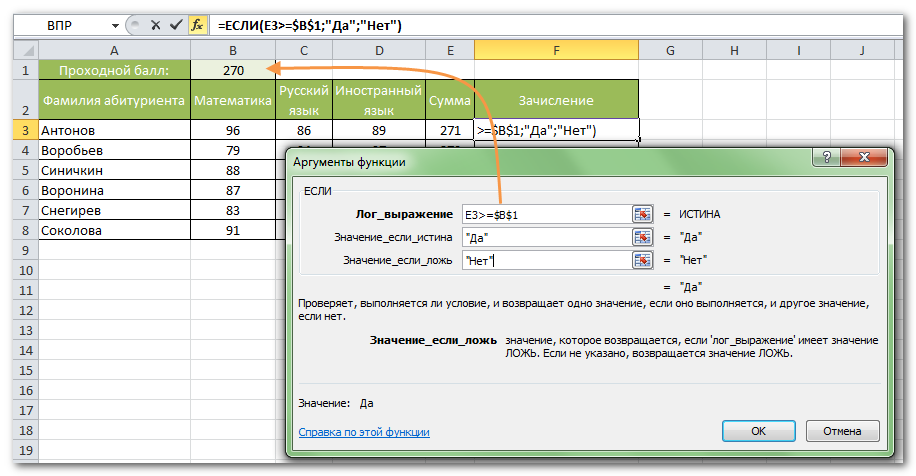916x476 pixels.
Task: Select row 12 header
Action: coord(26,310)
